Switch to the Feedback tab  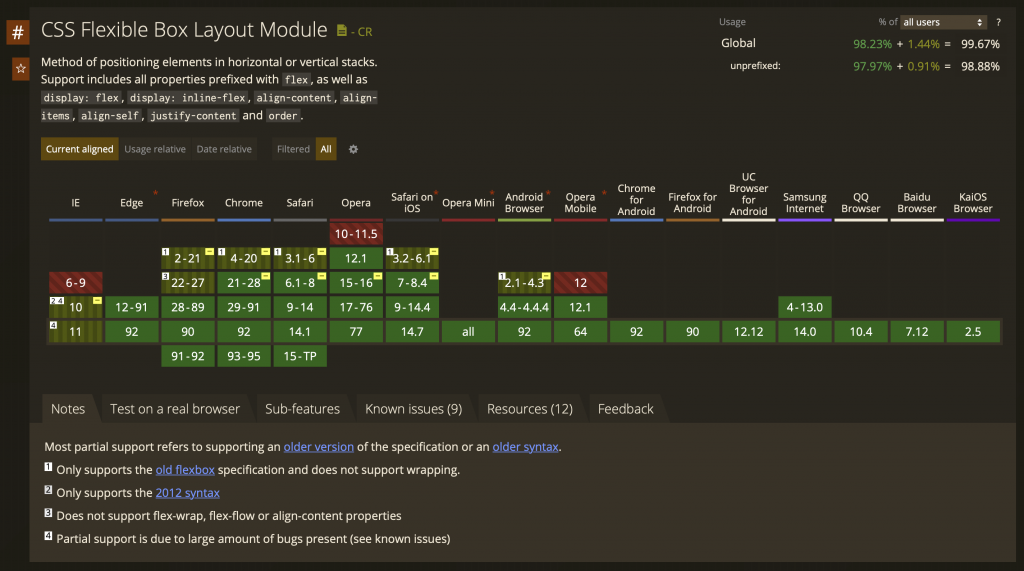tap(626, 409)
